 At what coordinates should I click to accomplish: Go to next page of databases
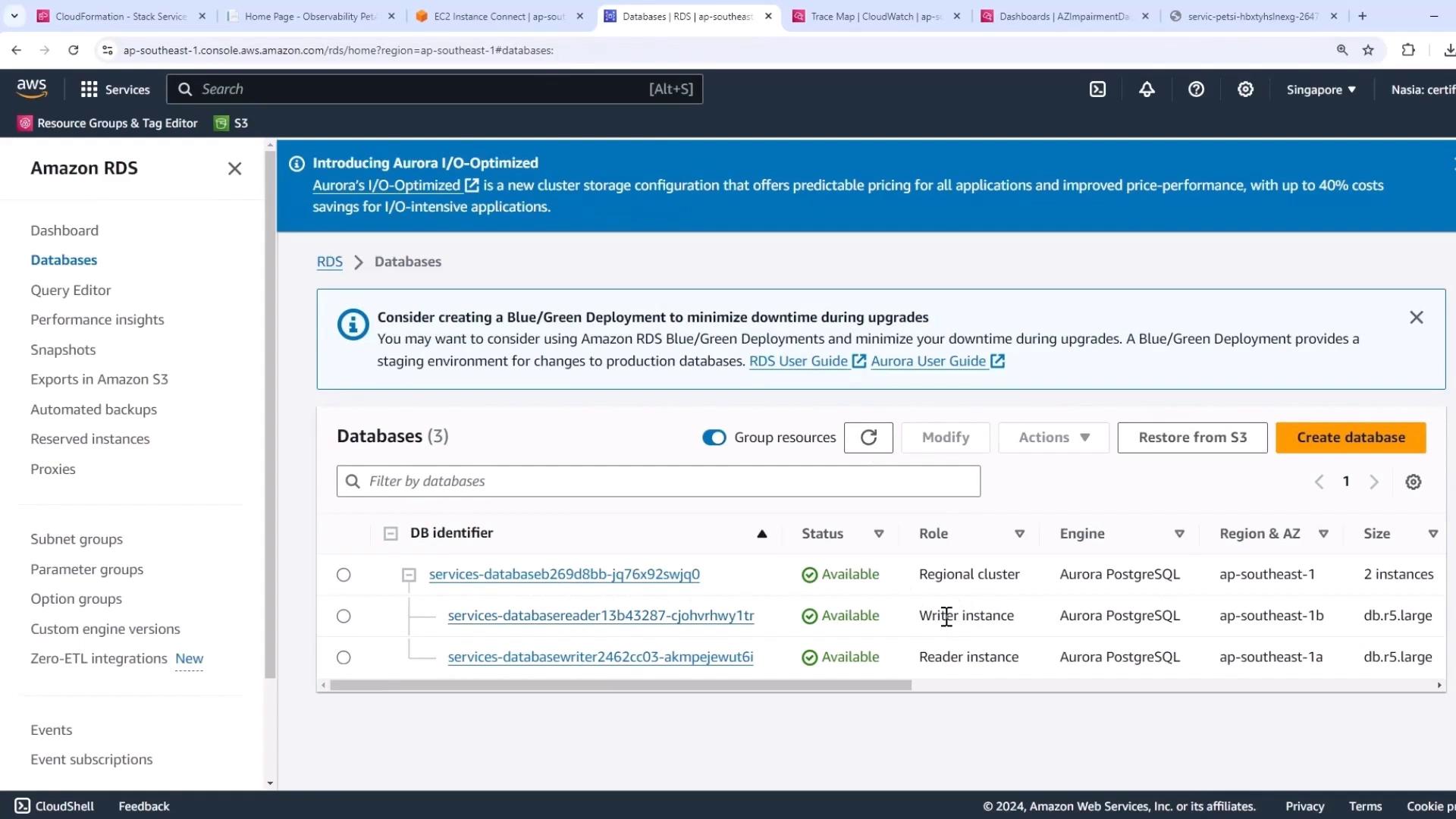1373,482
